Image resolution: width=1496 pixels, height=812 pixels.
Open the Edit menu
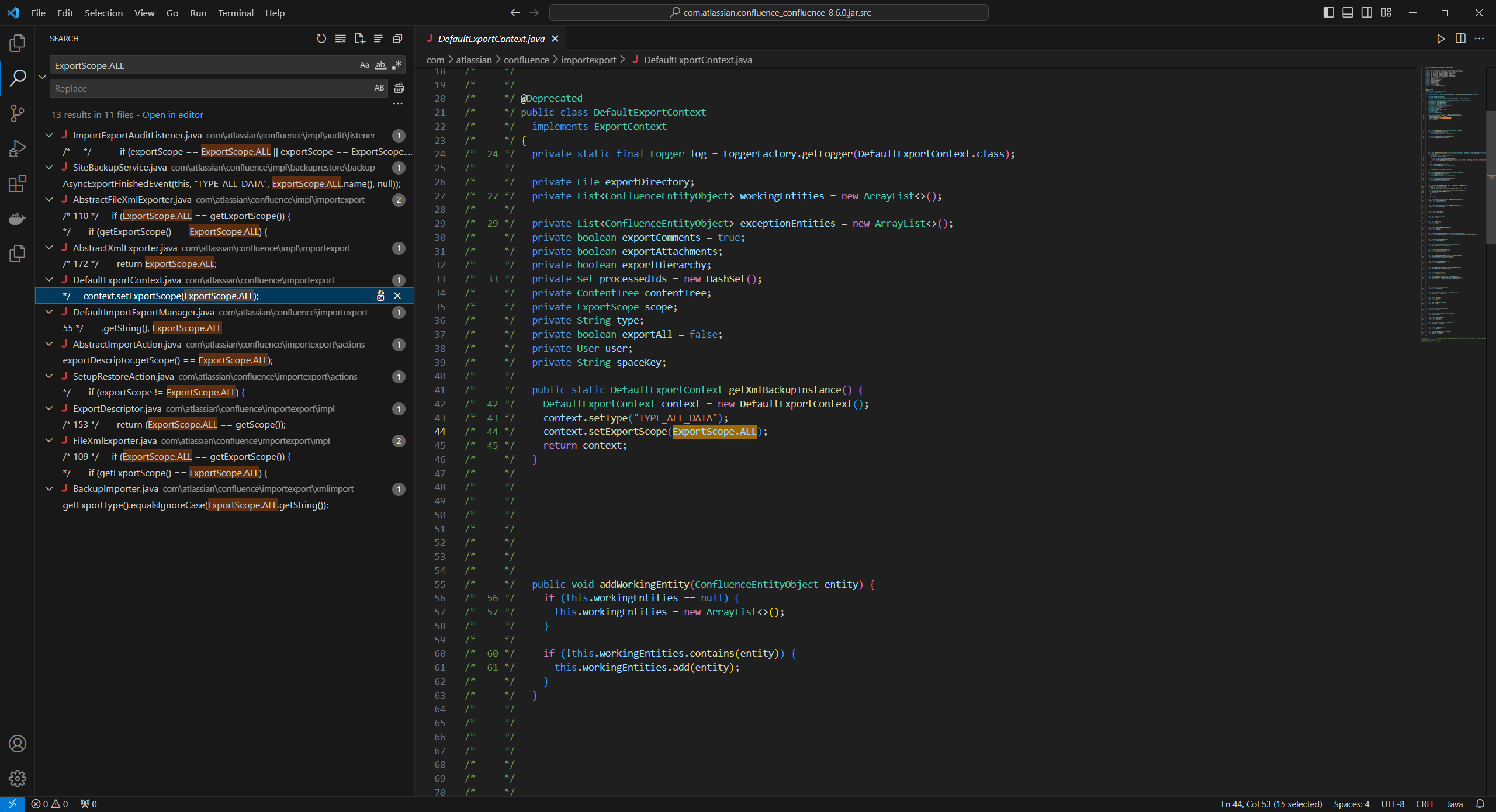coord(65,13)
